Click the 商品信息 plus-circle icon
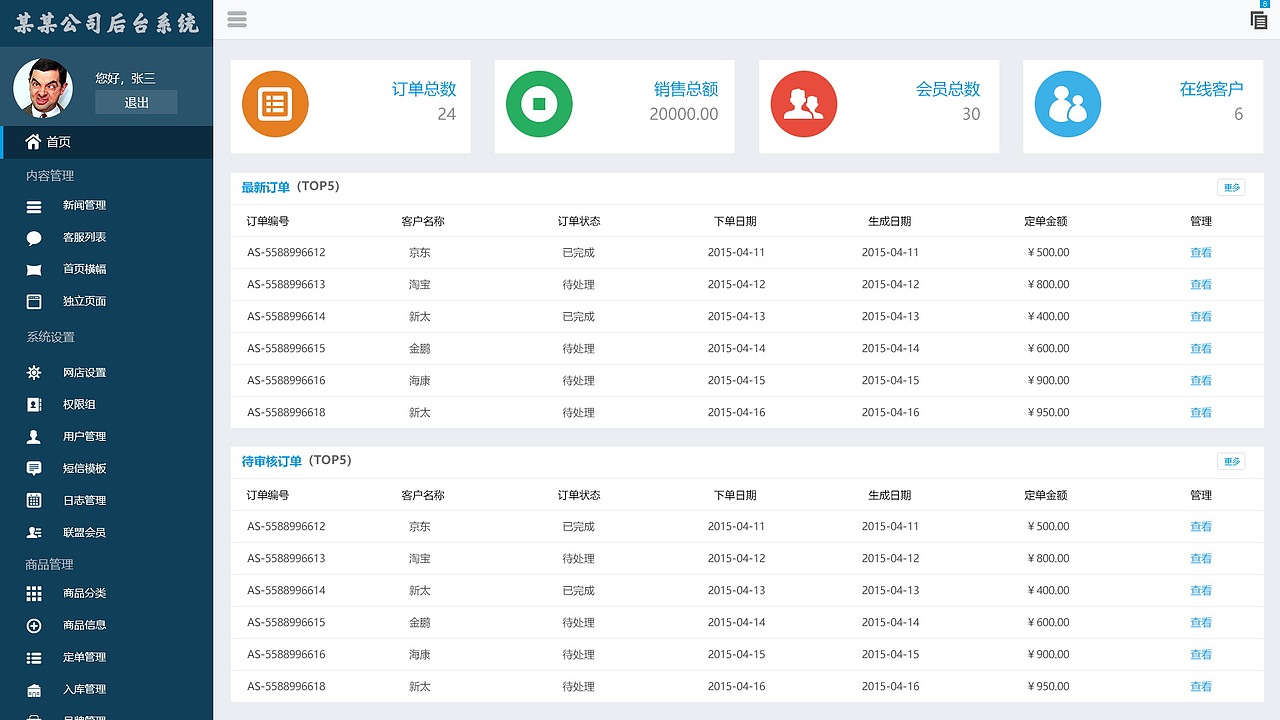1280x720 pixels. (x=33, y=624)
